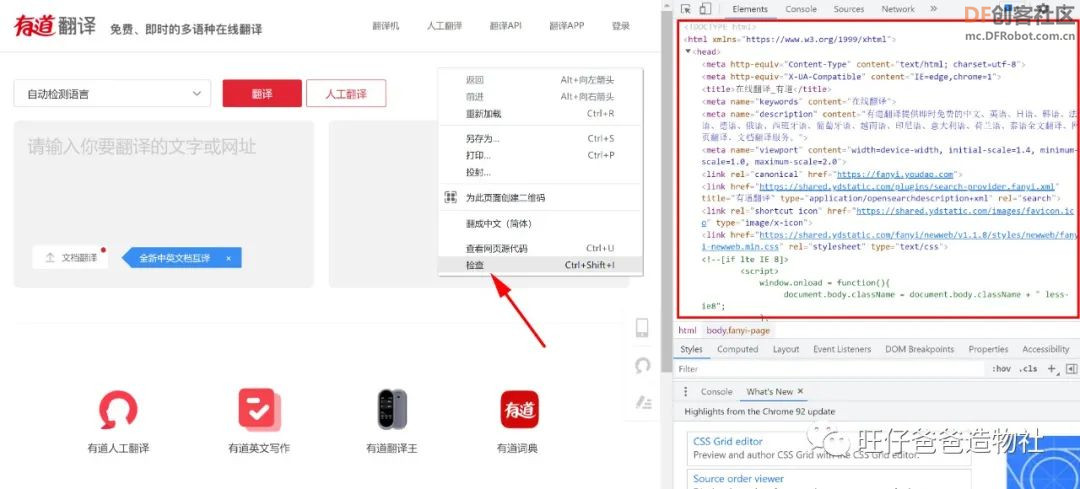Open the Source order viewer link
Viewport: 1080px width, 489px height.
point(738,479)
